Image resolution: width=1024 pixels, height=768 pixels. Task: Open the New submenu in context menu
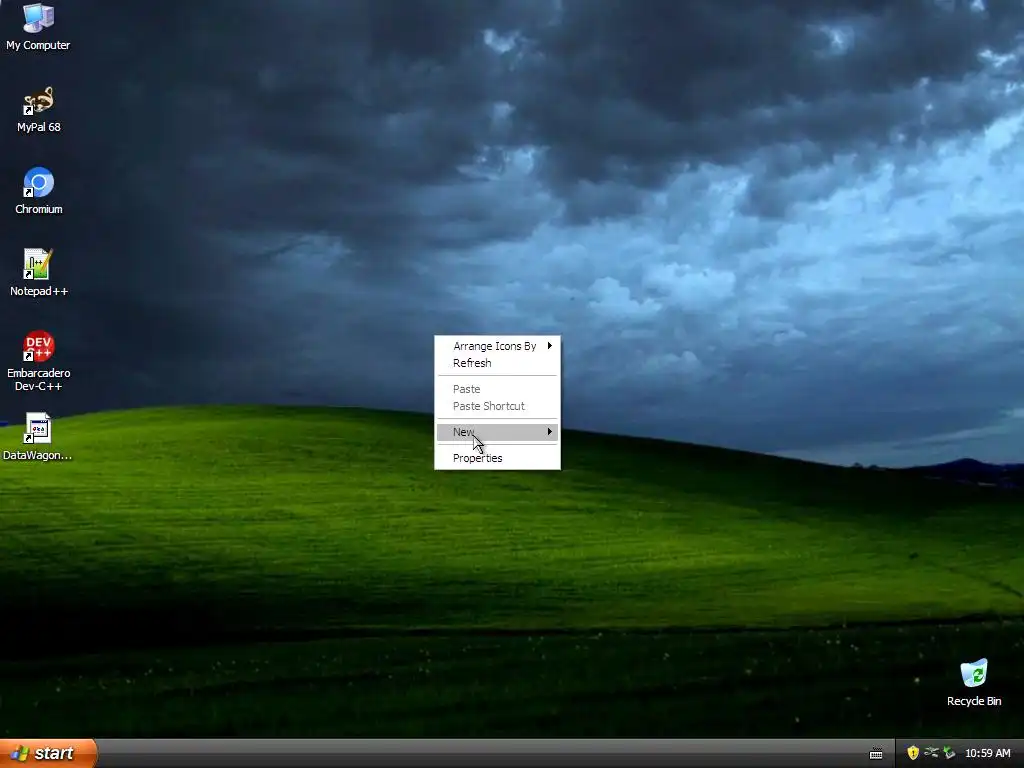pos(497,432)
